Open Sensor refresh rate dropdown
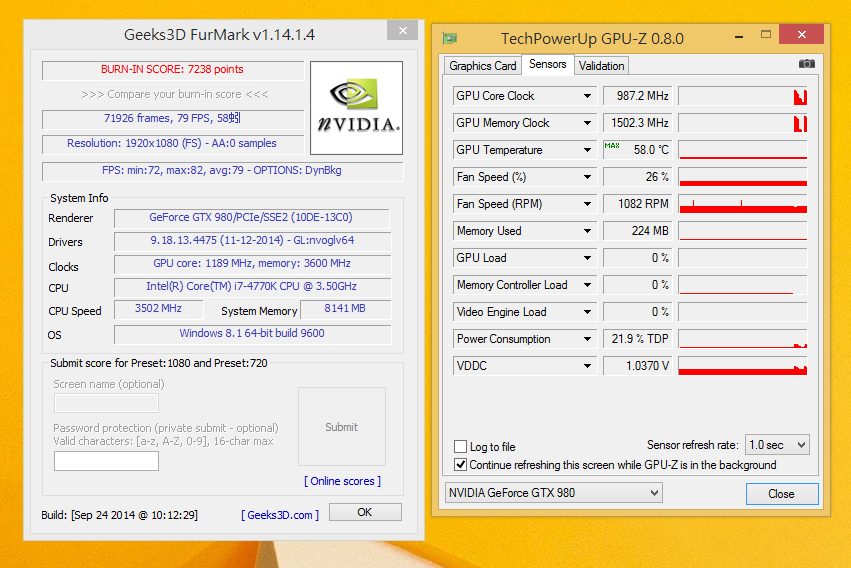Screen dimensions: 851x568 [777, 445]
